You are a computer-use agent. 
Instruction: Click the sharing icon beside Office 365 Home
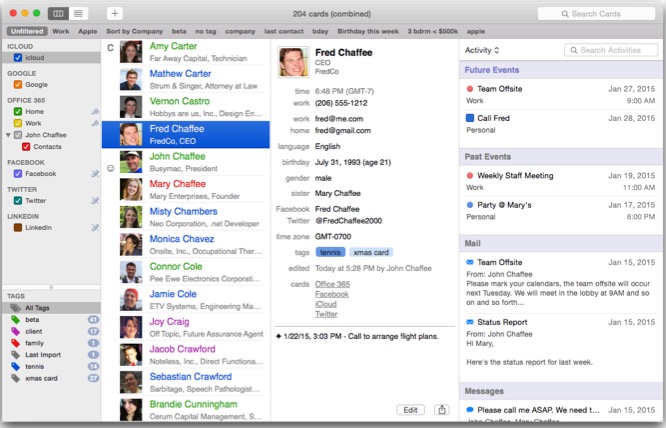pyautogui.click(x=95, y=111)
